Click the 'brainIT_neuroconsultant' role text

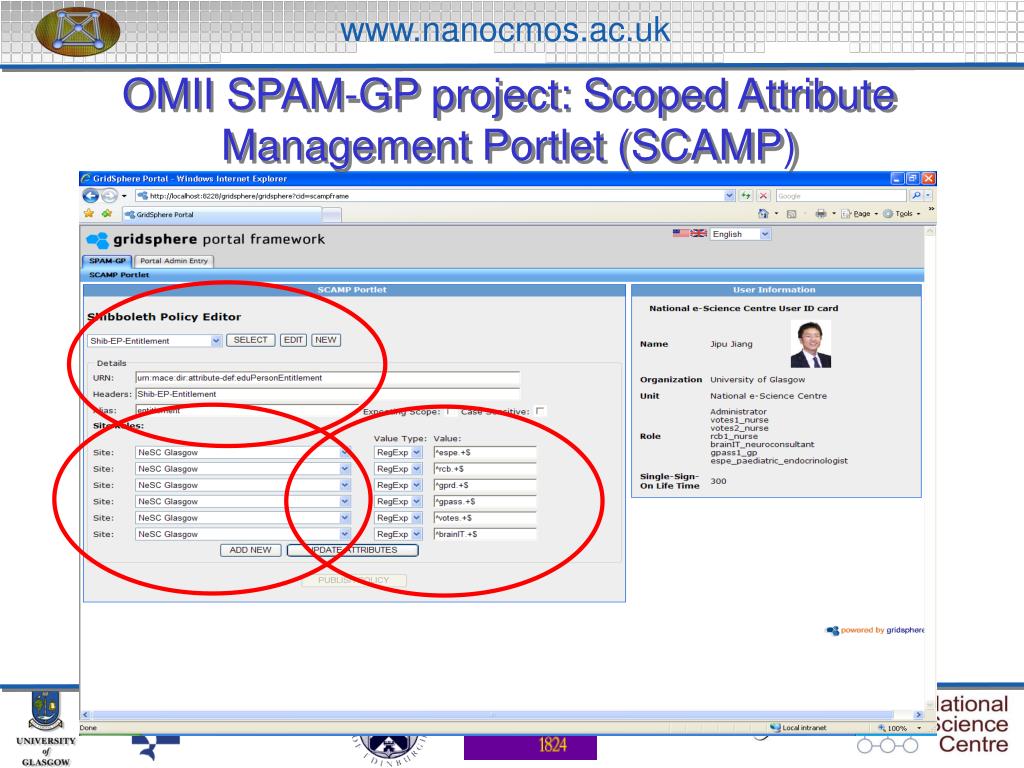762,444
